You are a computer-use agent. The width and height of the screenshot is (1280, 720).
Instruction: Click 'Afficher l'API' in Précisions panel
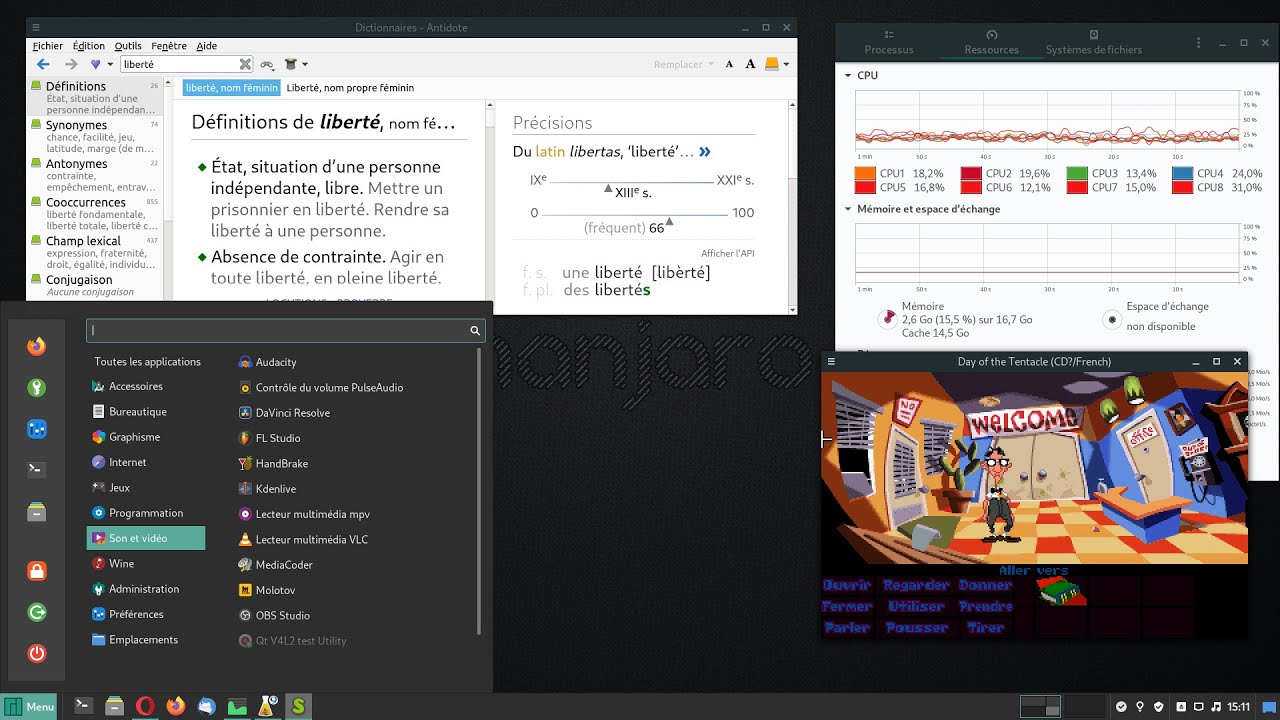pos(727,254)
